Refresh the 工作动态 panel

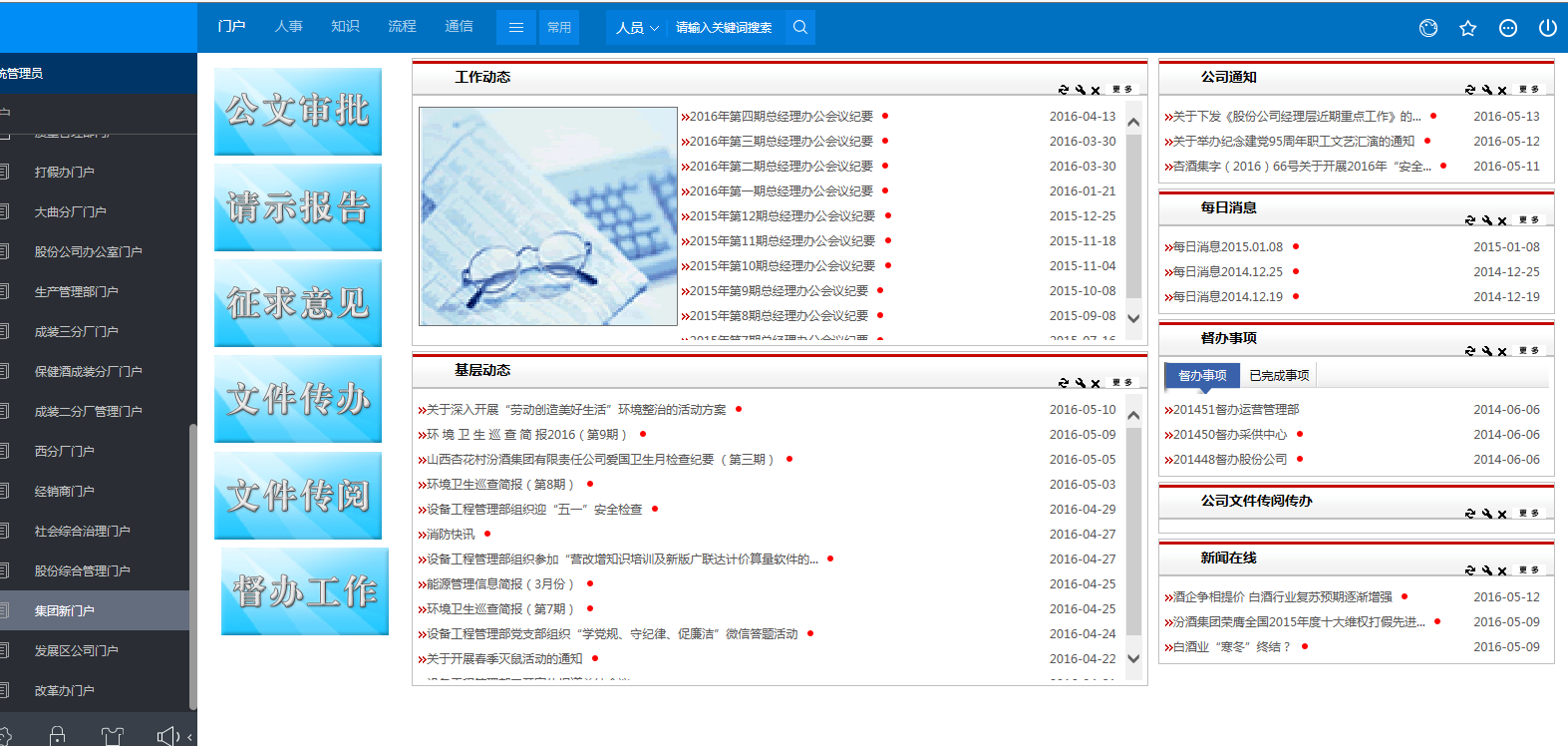1064,90
